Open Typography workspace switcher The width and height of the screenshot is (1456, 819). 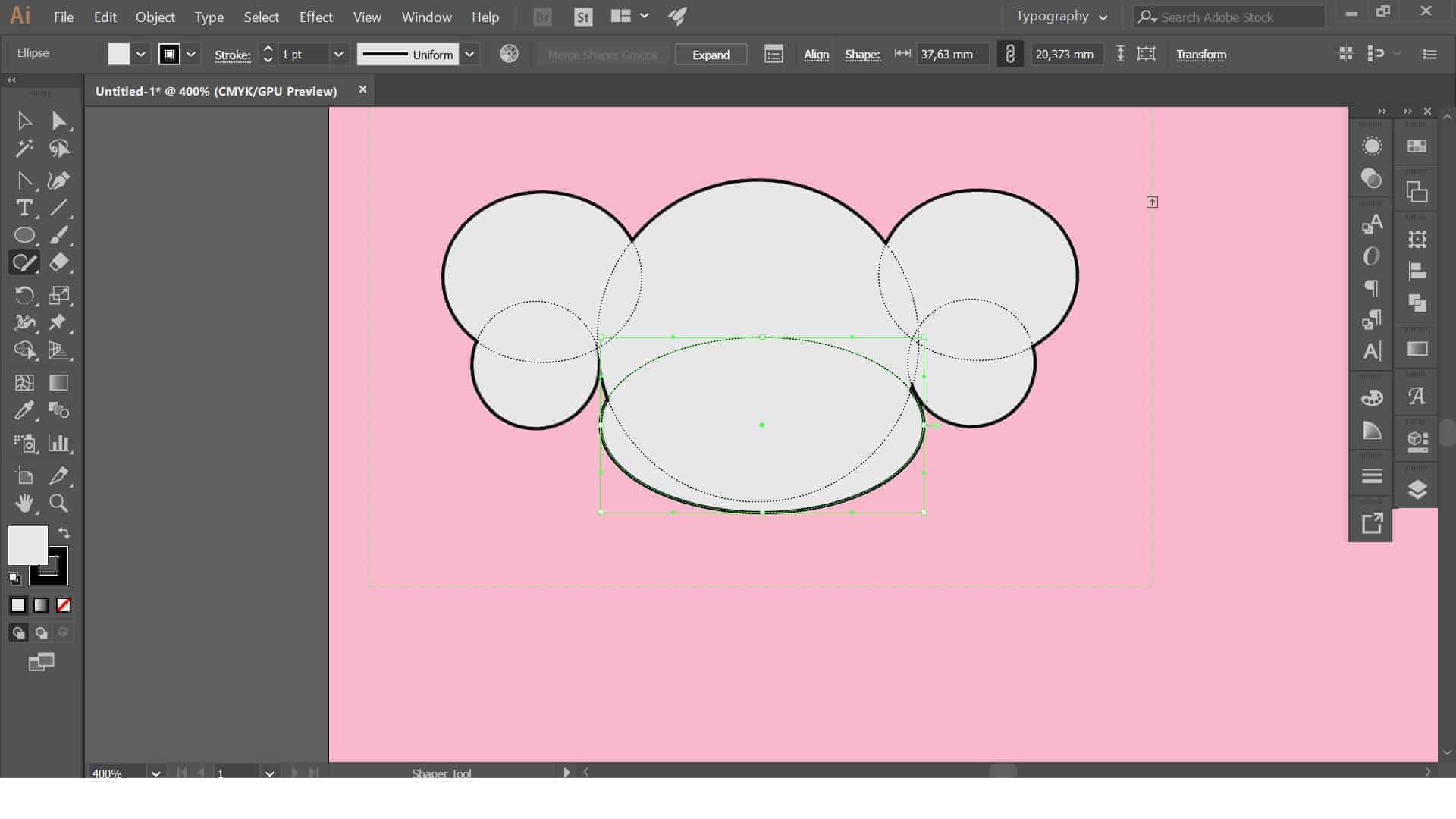pos(1062,17)
